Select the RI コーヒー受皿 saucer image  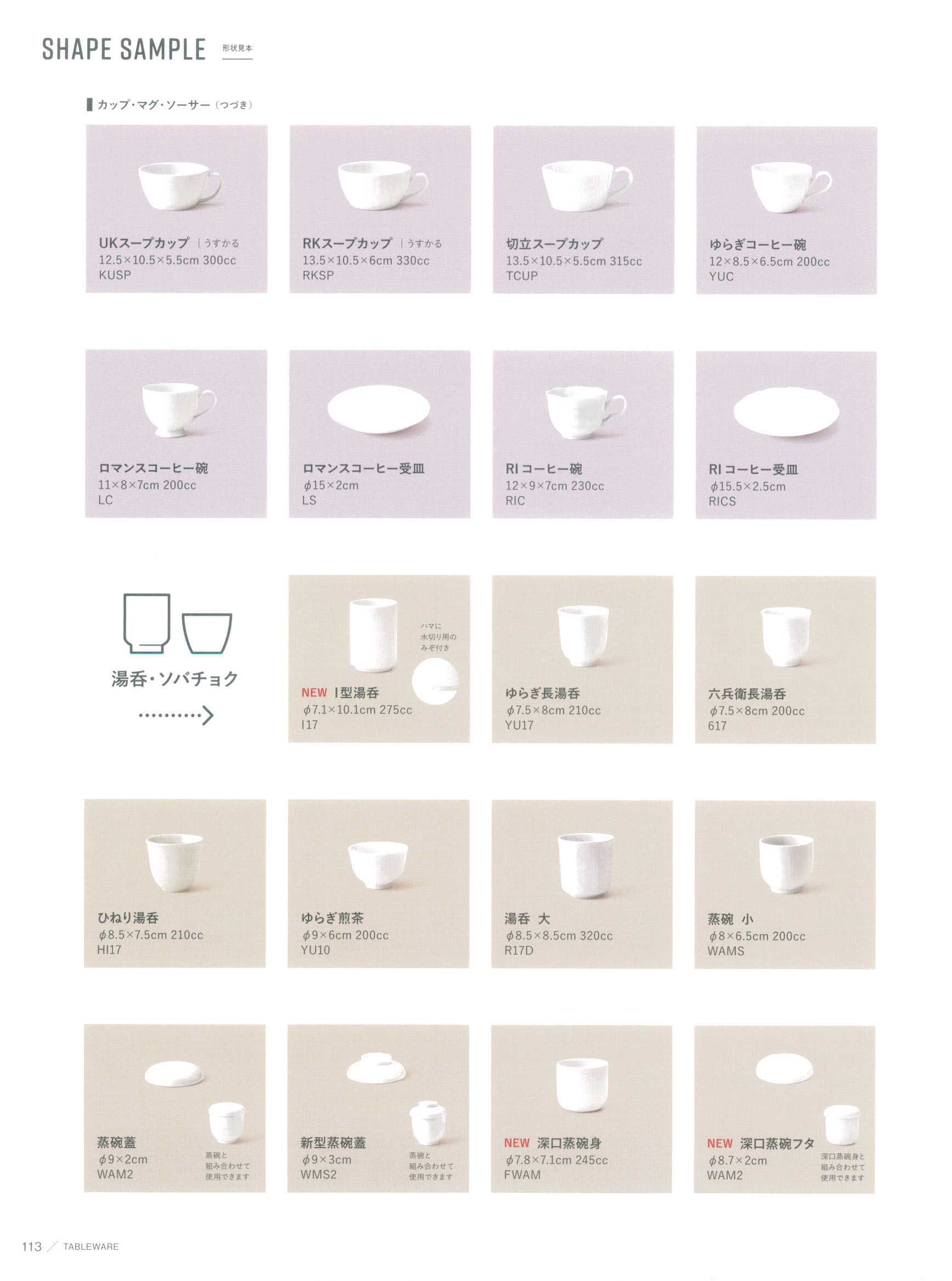786,411
